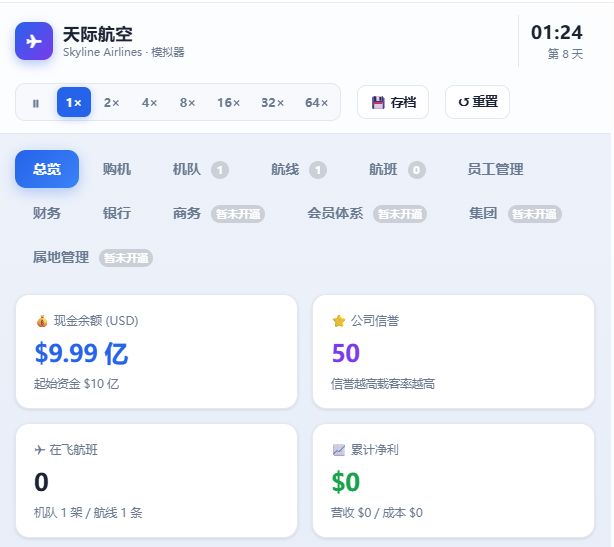The width and height of the screenshot is (614, 547).
Task: Set game speed to 8×
Action: click(188, 103)
